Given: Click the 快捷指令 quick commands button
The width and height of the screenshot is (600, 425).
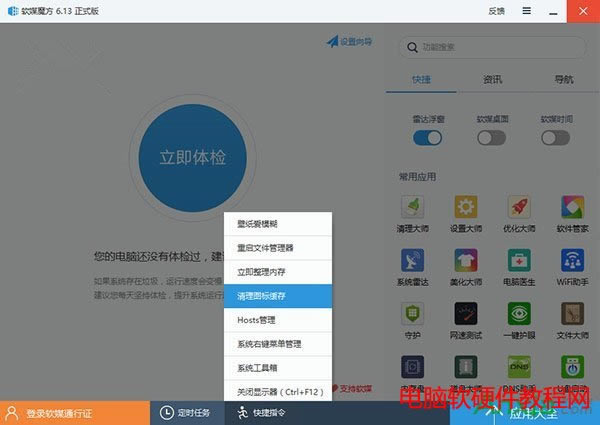Looking at the screenshot, I should point(261,413).
